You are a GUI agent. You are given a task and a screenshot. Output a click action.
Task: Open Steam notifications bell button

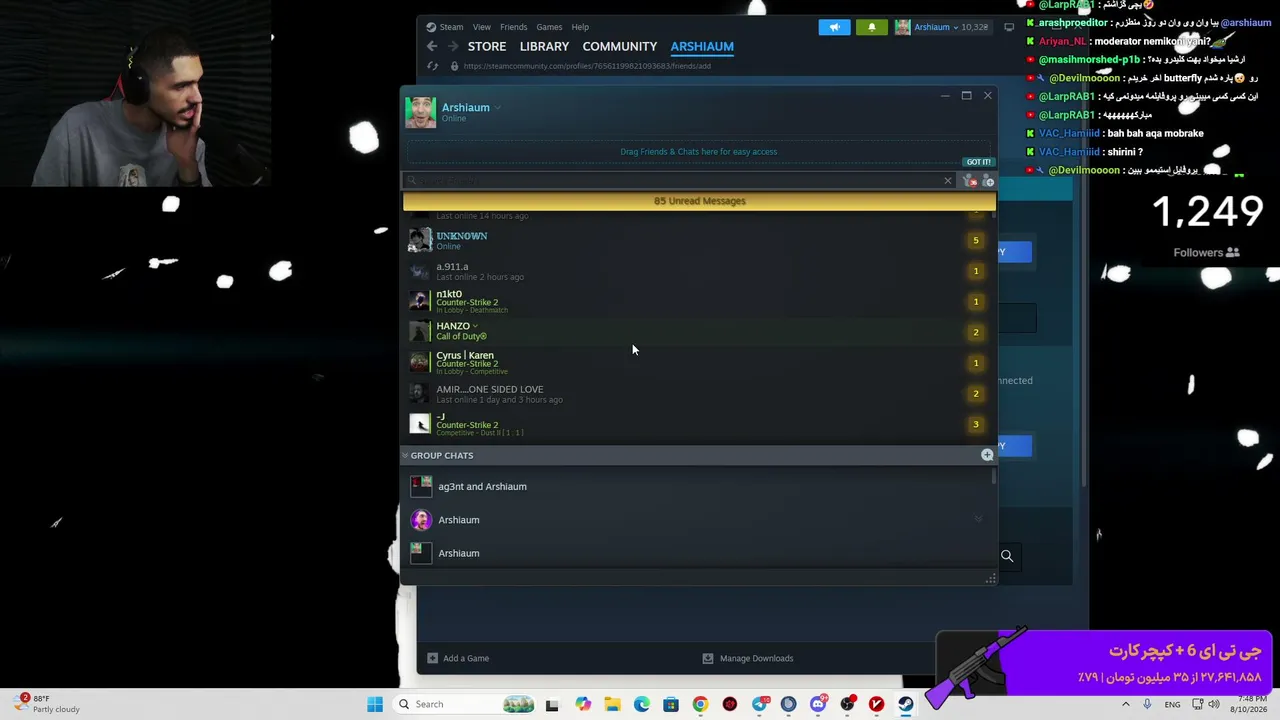point(871,27)
